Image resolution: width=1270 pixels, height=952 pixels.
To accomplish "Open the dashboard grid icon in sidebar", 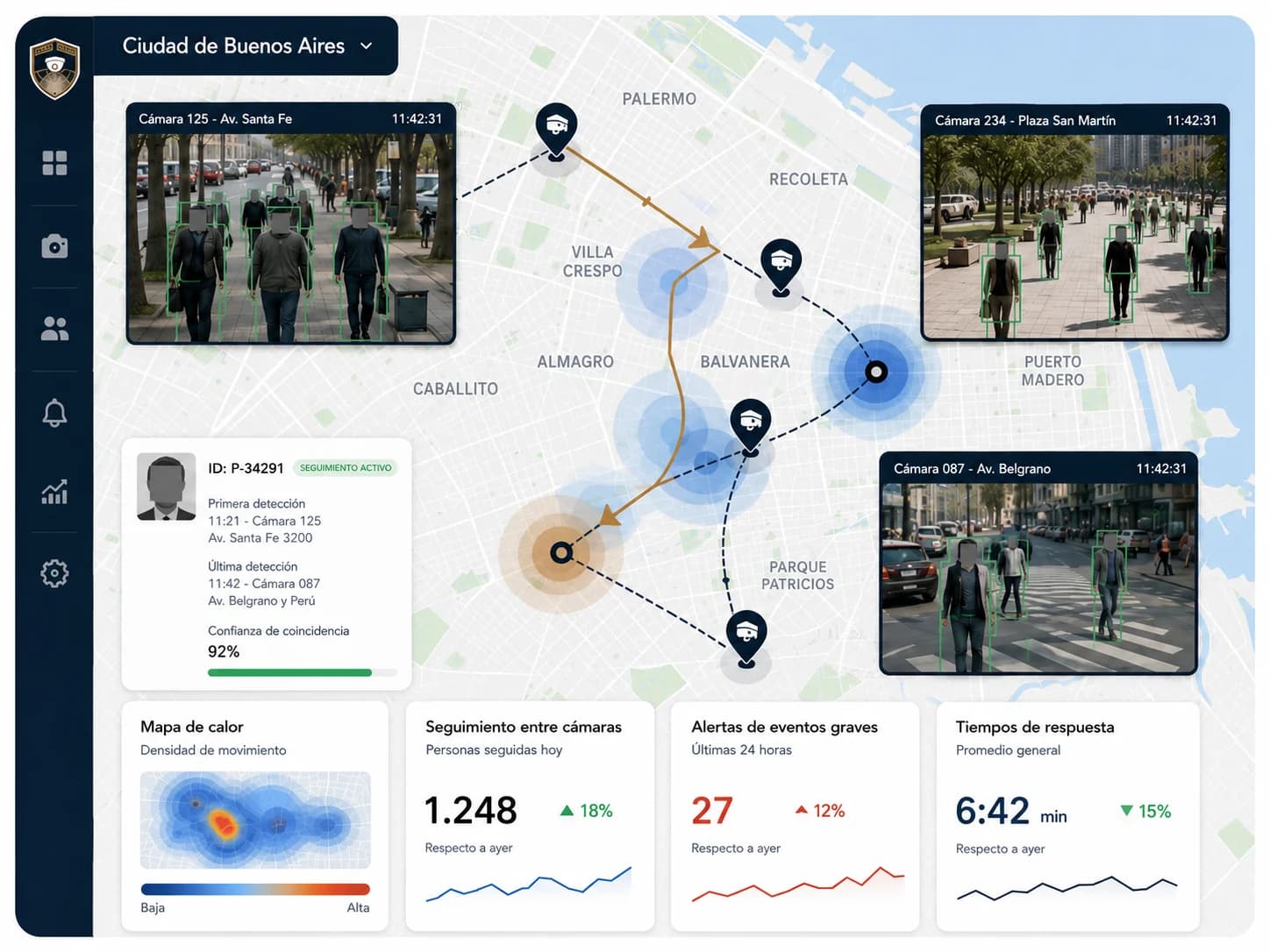I will pos(54,163).
